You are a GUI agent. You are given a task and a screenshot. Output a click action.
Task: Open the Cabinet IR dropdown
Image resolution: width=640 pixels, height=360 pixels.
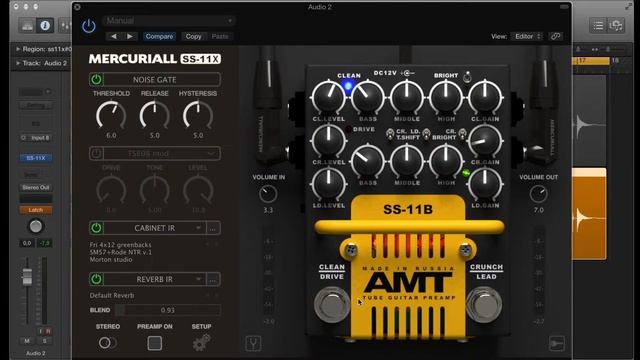[x=154, y=228]
